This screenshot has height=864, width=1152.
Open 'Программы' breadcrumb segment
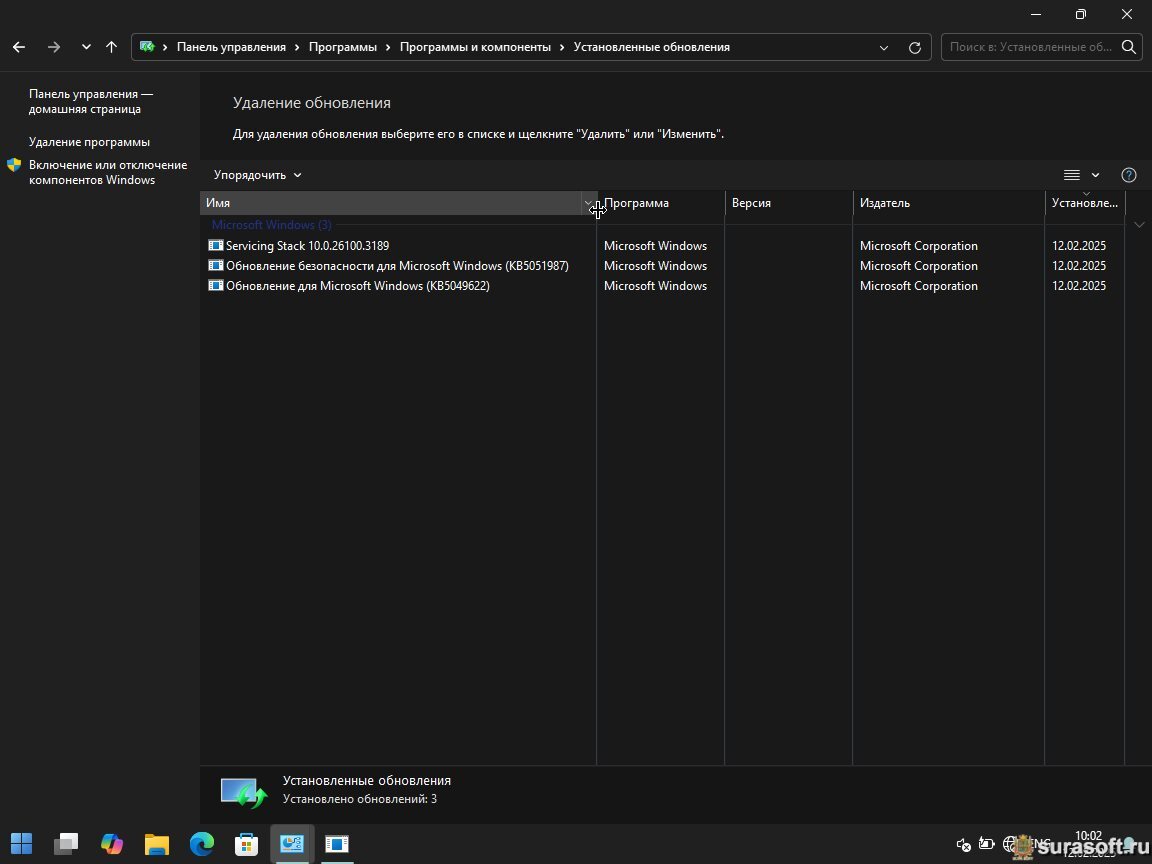pyautogui.click(x=342, y=47)
